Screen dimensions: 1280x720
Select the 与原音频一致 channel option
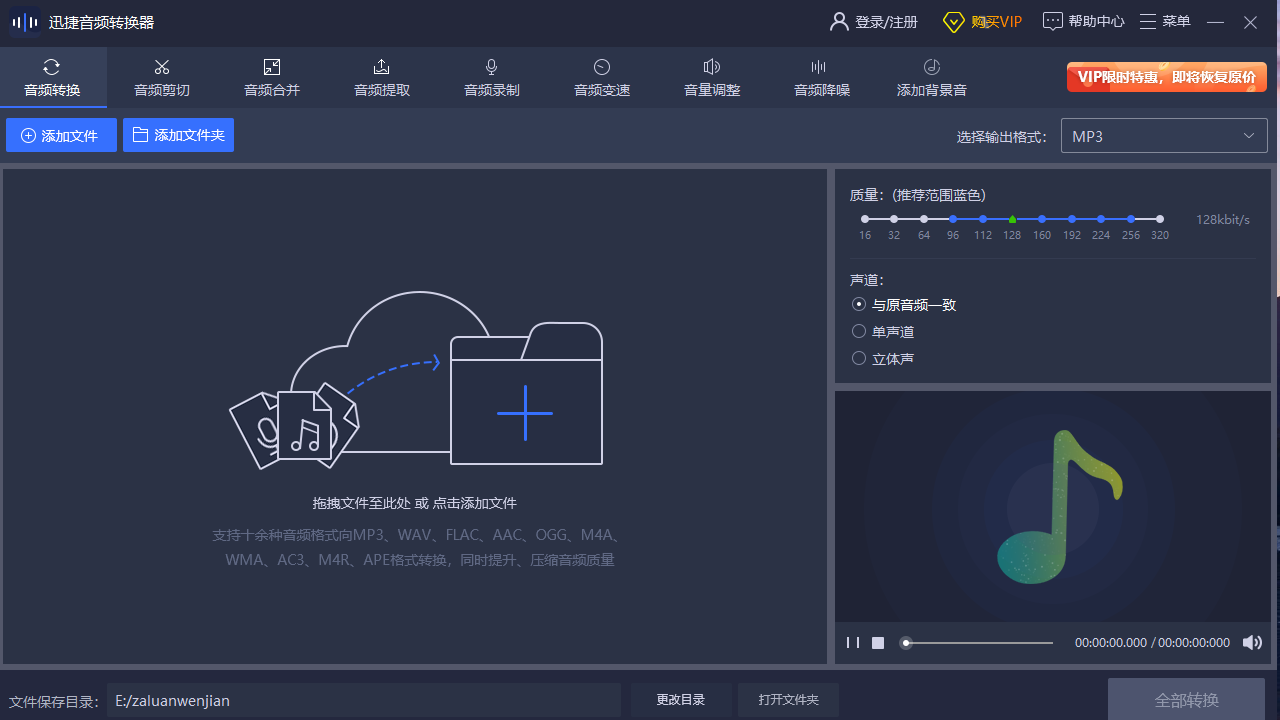pos(858,304)
